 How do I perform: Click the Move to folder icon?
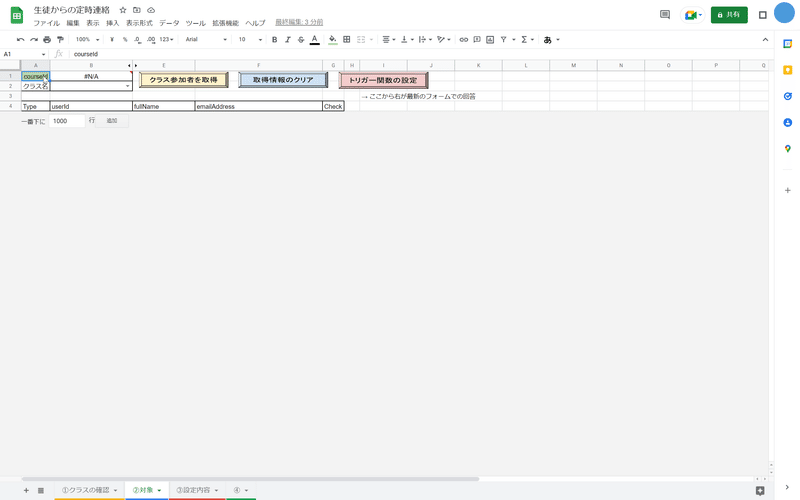coord(137,10)
